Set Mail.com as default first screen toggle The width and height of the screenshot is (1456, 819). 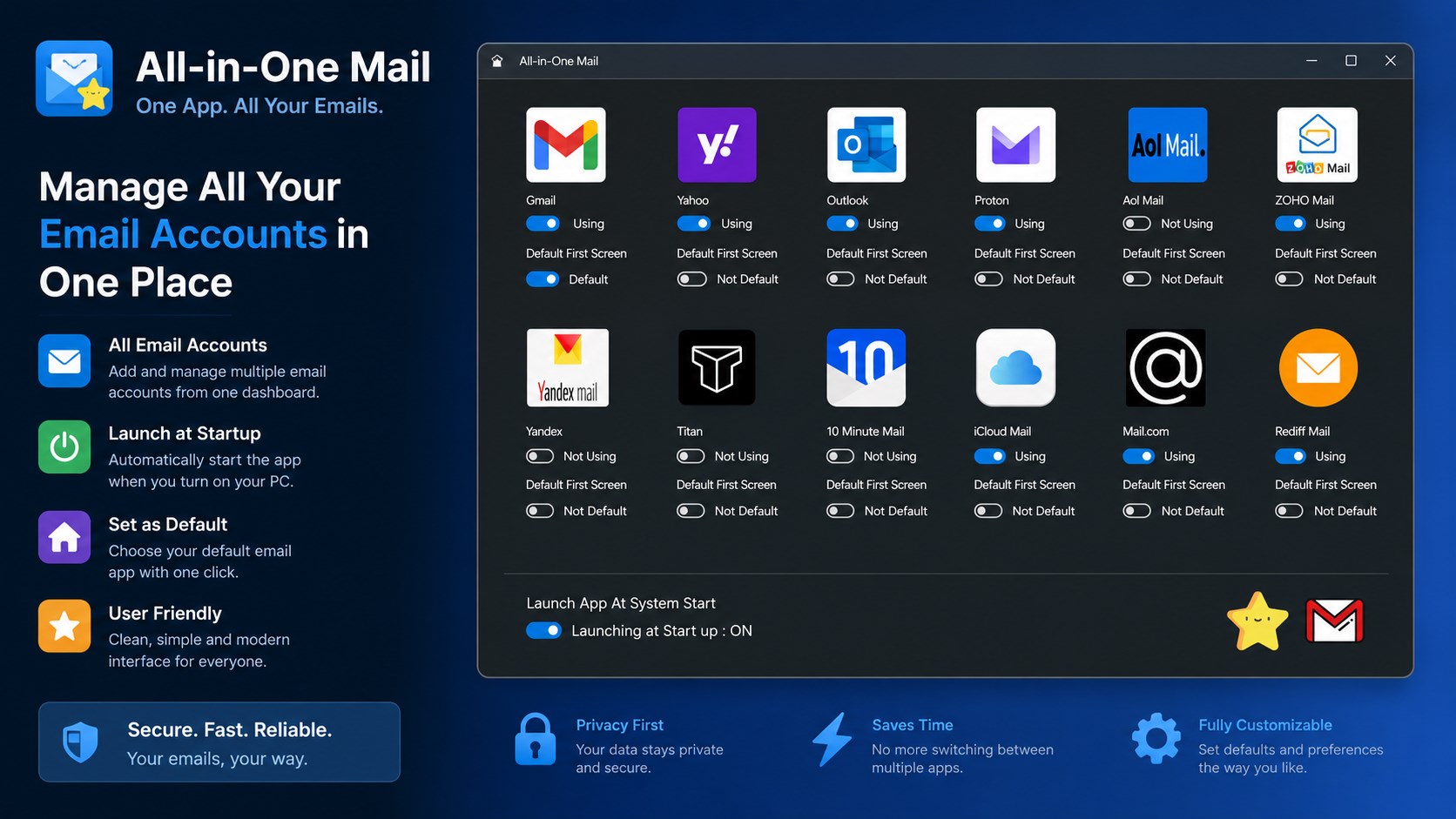(1136, 511)
